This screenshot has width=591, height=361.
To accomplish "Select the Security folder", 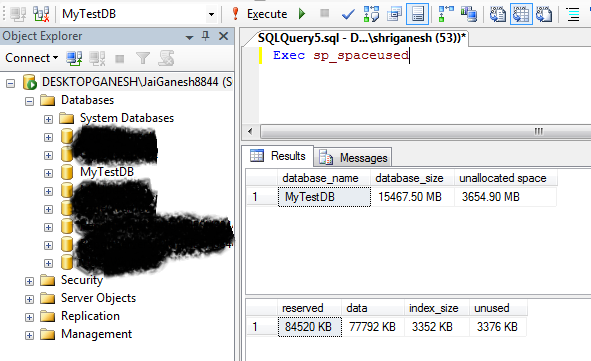I will coord(82,280).
